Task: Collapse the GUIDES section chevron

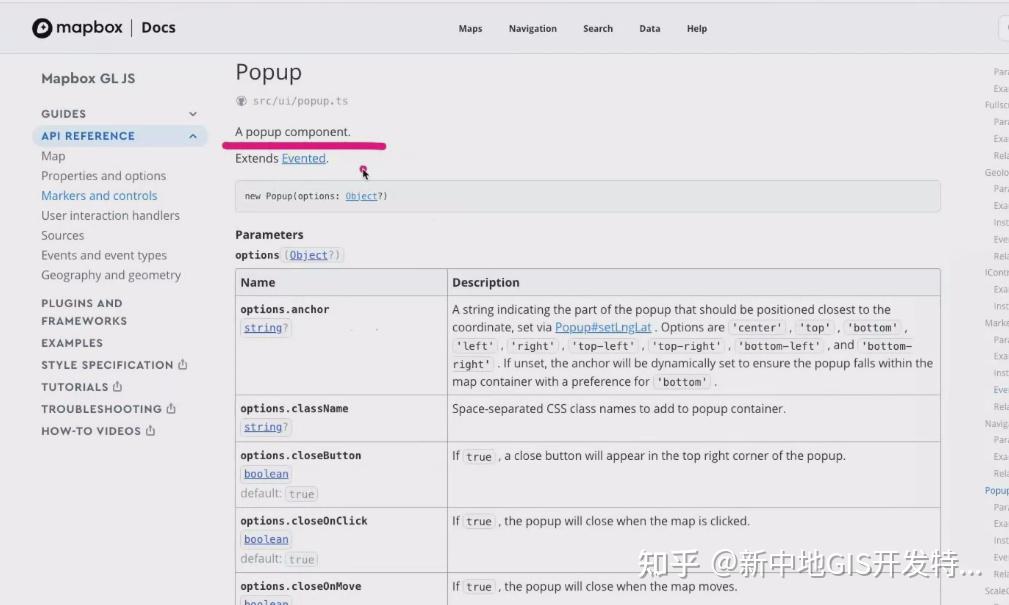Action: pyautogui.click(x=192, y=113)
